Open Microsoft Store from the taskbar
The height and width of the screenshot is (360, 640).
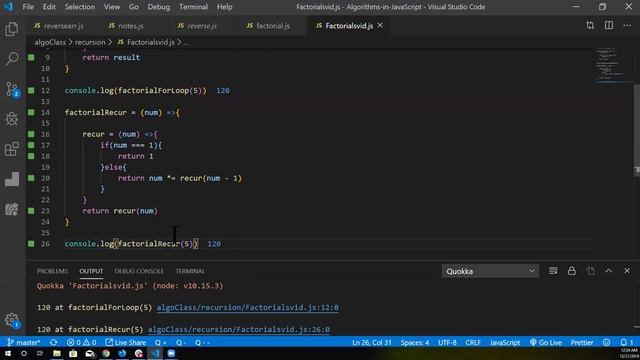coord(73,353)
